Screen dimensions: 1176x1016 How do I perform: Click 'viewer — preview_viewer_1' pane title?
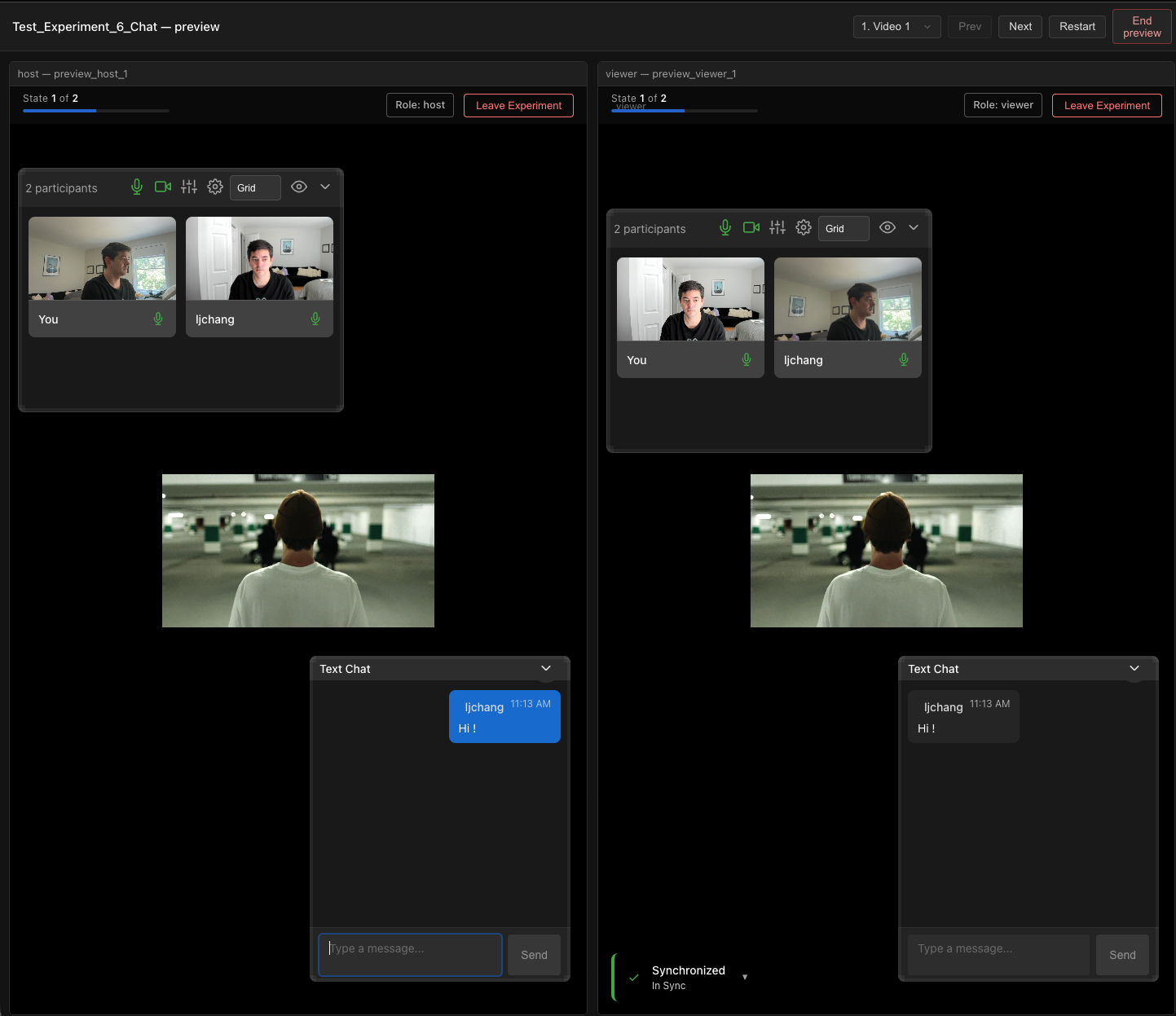tap(671, 74)
